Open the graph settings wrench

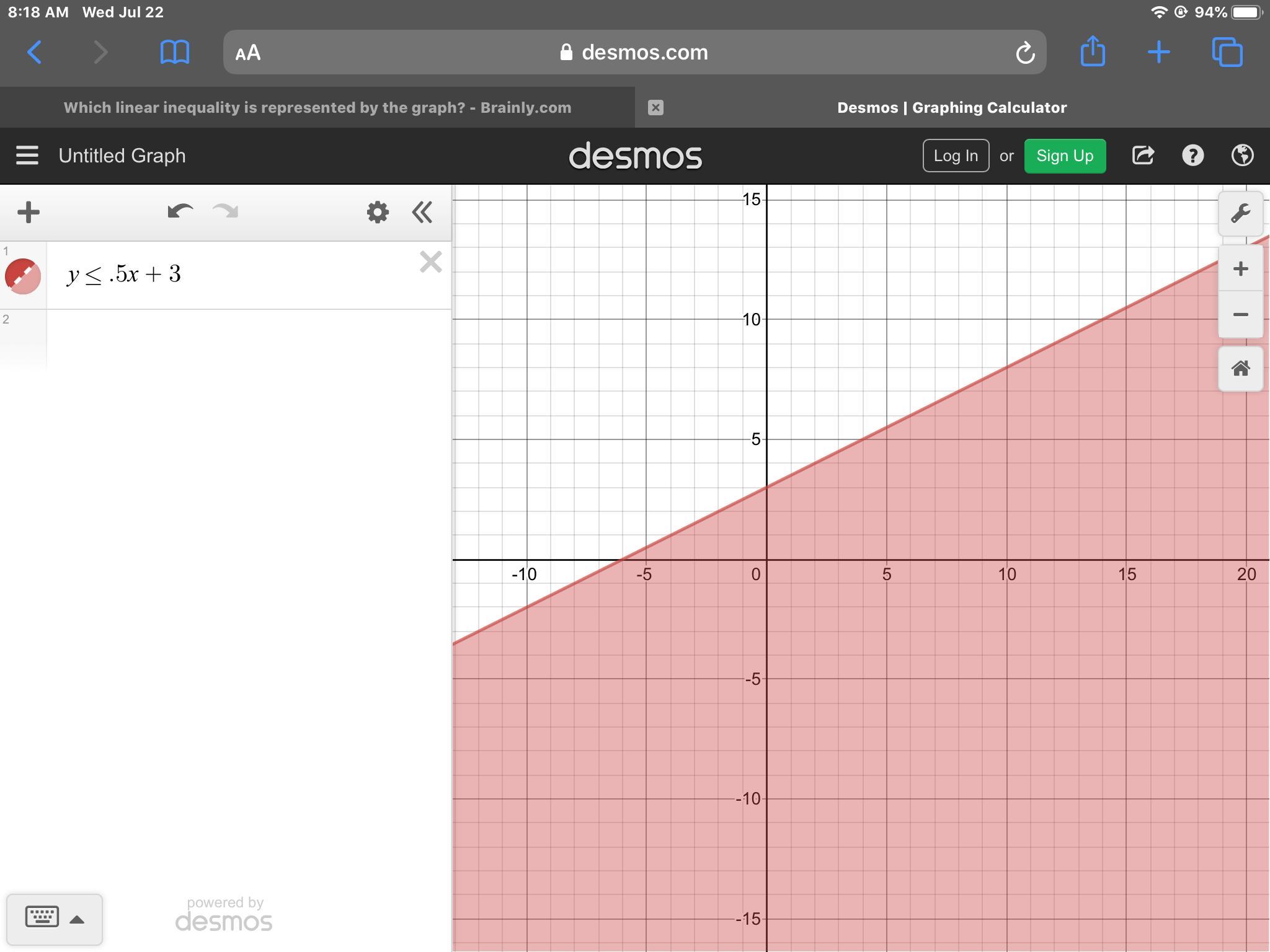1240,214
